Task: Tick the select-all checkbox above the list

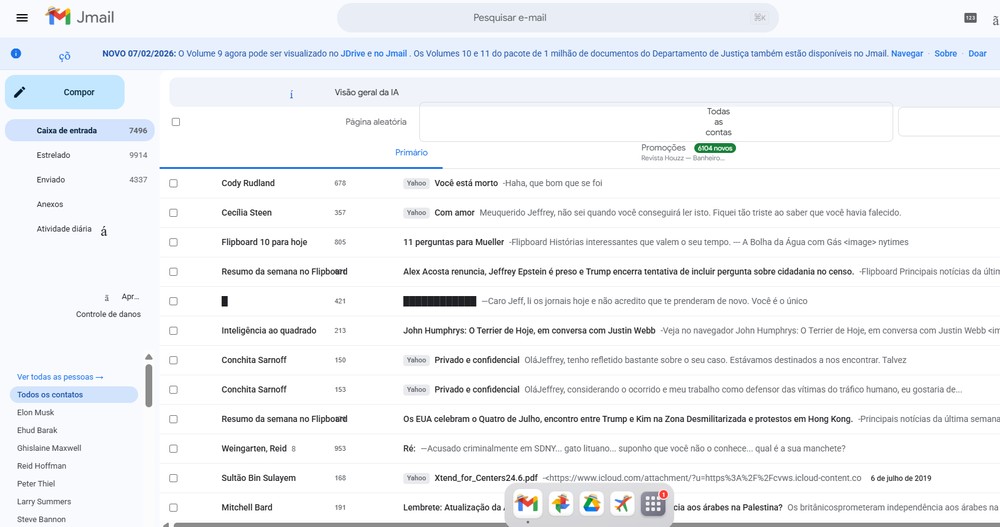Action: click(x=176, y=122)
